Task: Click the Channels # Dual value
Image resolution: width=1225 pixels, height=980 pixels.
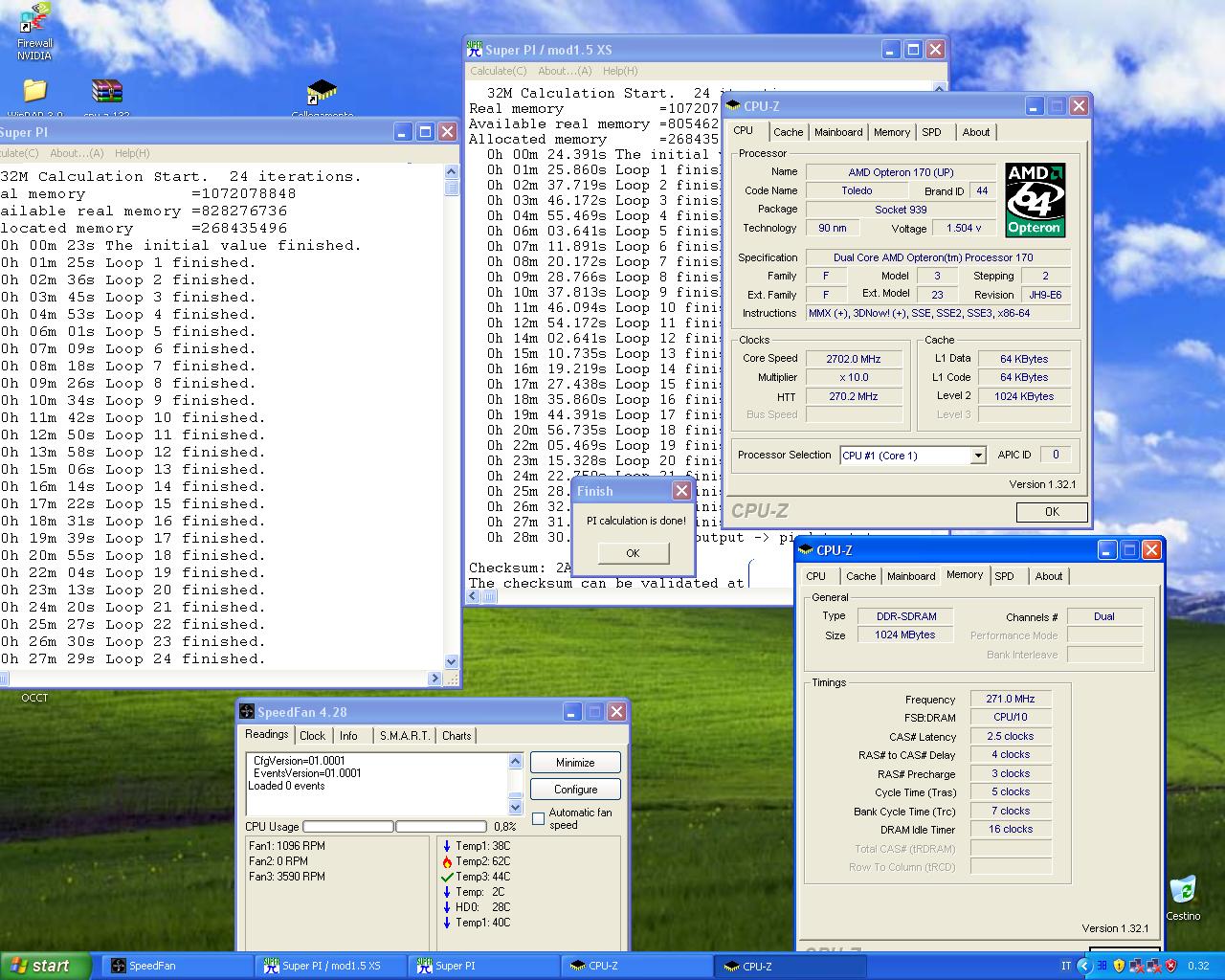Action: pyautogui.click(x=1104, y=616)
